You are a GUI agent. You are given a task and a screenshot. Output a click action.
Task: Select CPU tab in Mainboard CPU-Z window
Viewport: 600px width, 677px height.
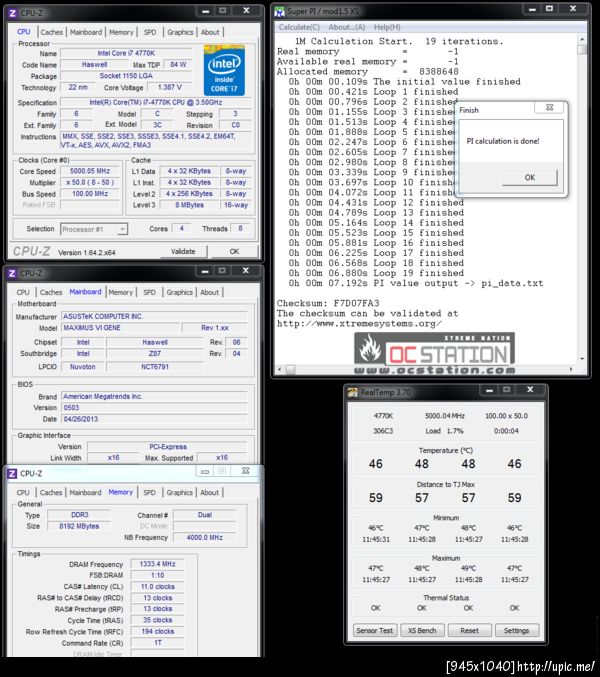pyautogui.click(x=23, y=292)
